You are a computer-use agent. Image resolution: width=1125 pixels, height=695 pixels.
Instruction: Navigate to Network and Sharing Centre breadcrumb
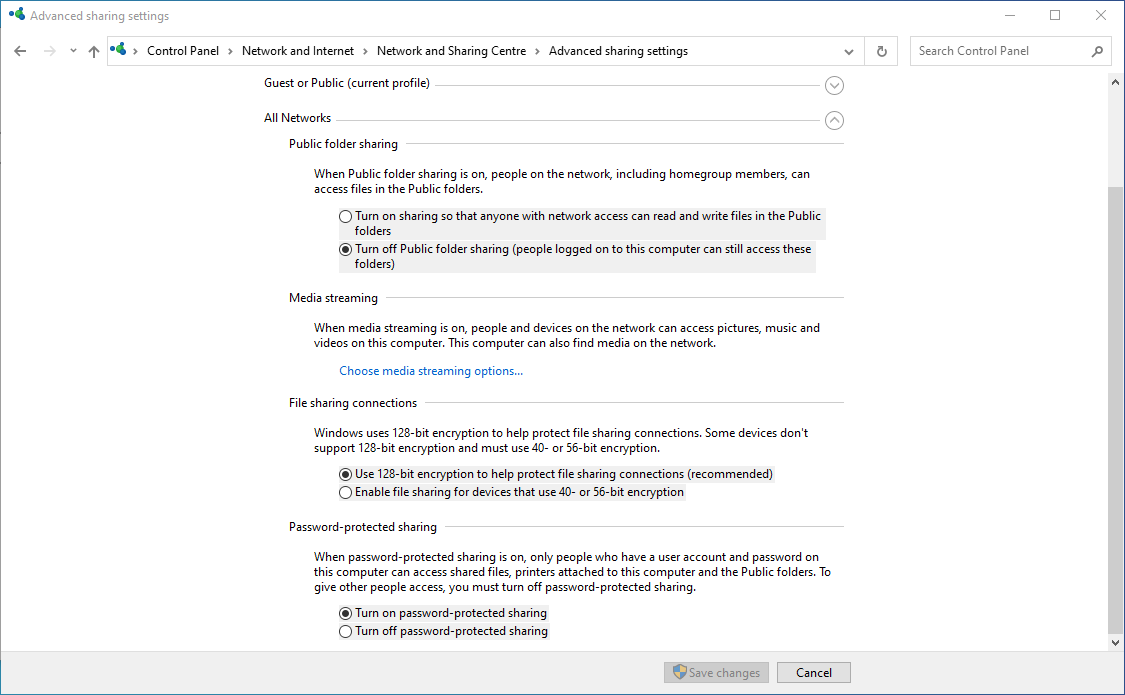pyautogui.click(x=451, y=51)
